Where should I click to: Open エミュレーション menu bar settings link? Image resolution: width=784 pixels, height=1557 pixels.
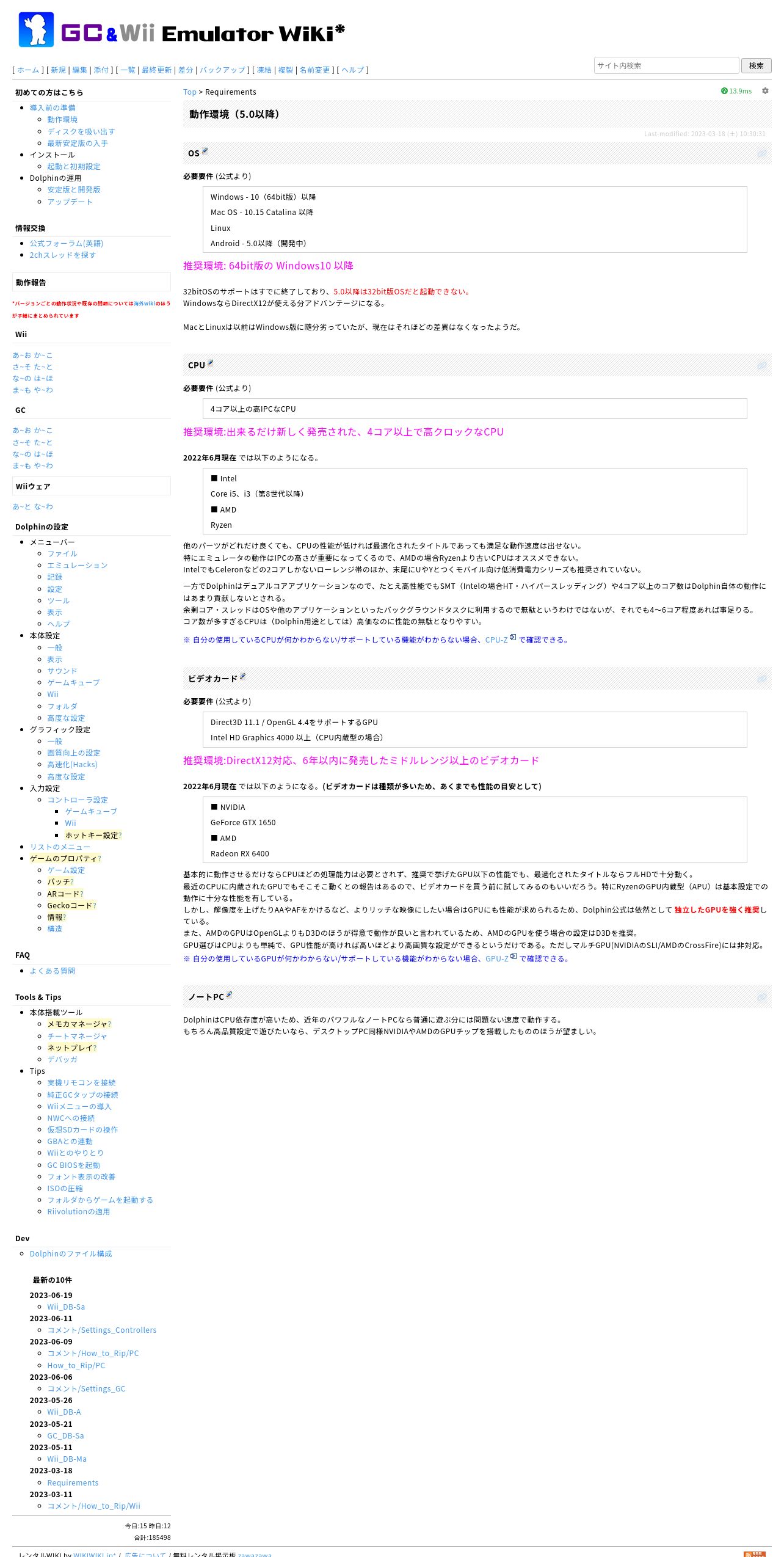pos(78,566)
